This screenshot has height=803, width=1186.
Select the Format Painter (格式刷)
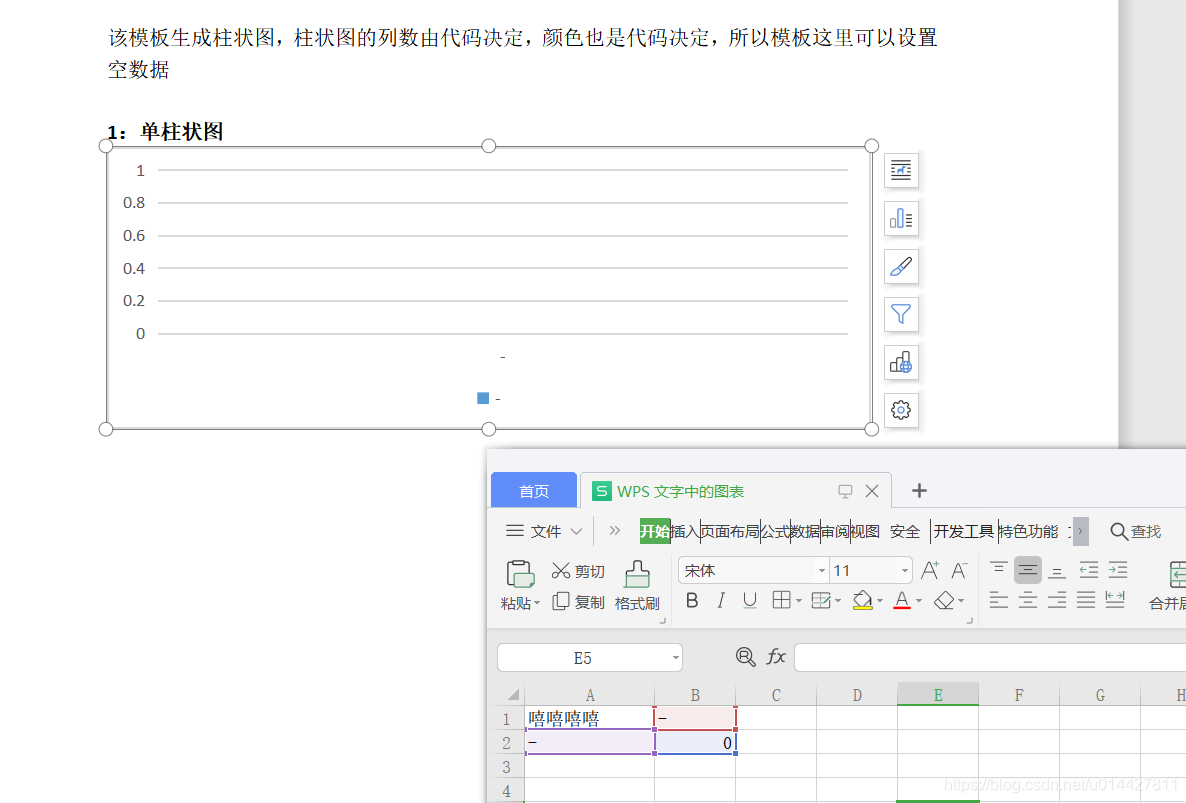point(637,586)
